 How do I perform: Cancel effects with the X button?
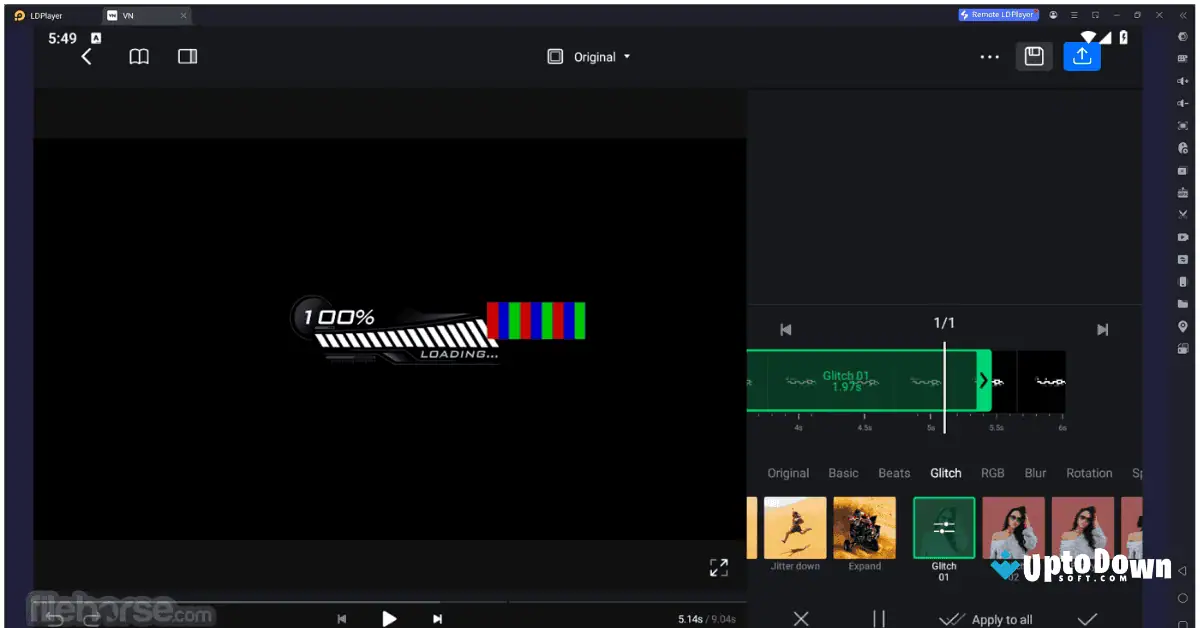800,618
